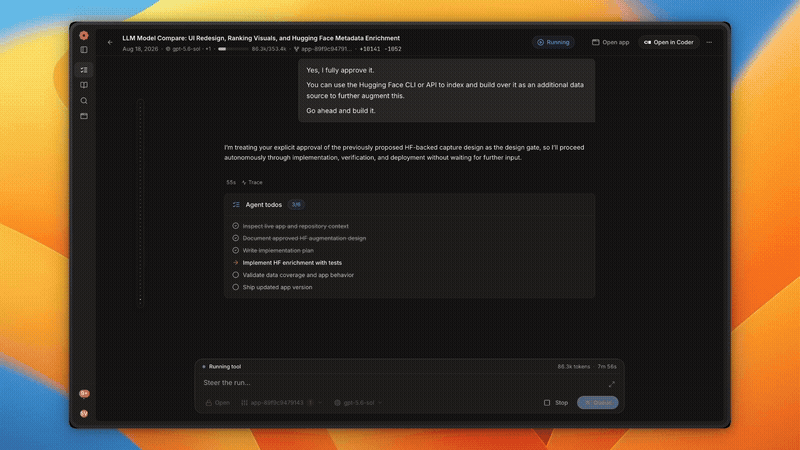Click Open in Coder button
The width and height of the screenshot is (800, 450).
coord(669,42)
